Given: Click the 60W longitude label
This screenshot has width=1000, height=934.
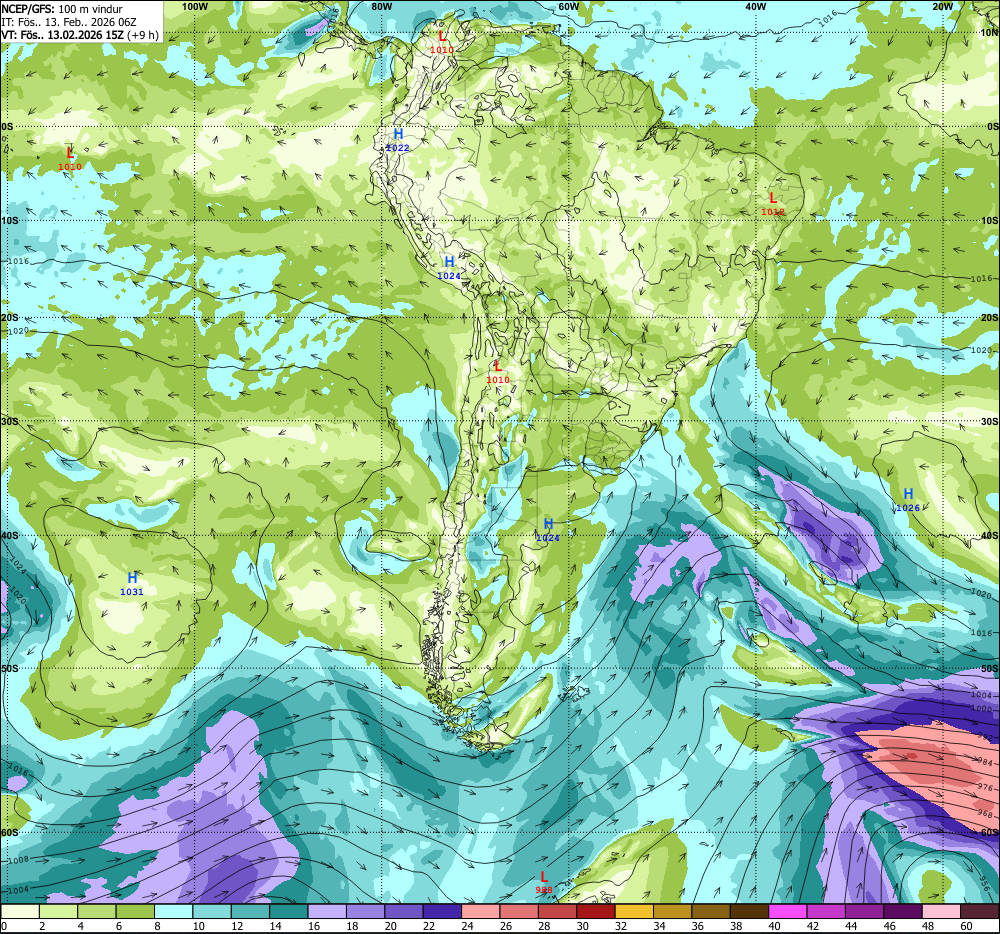Looking at the screenshot, I should point(569,6).
